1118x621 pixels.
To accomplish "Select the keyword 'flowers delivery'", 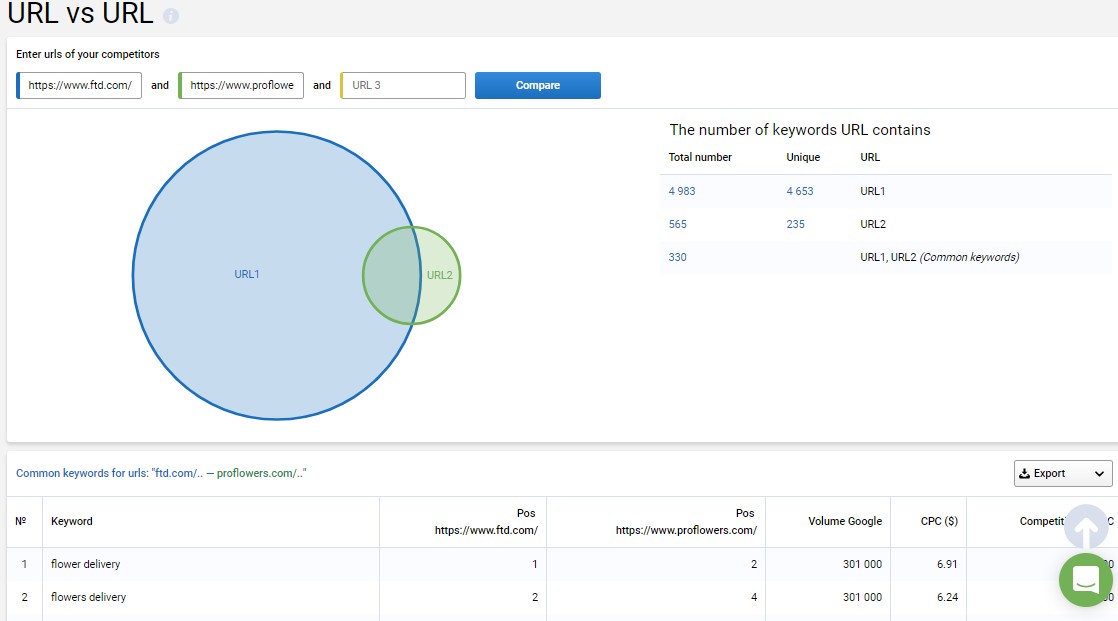I will coord(88,597).
